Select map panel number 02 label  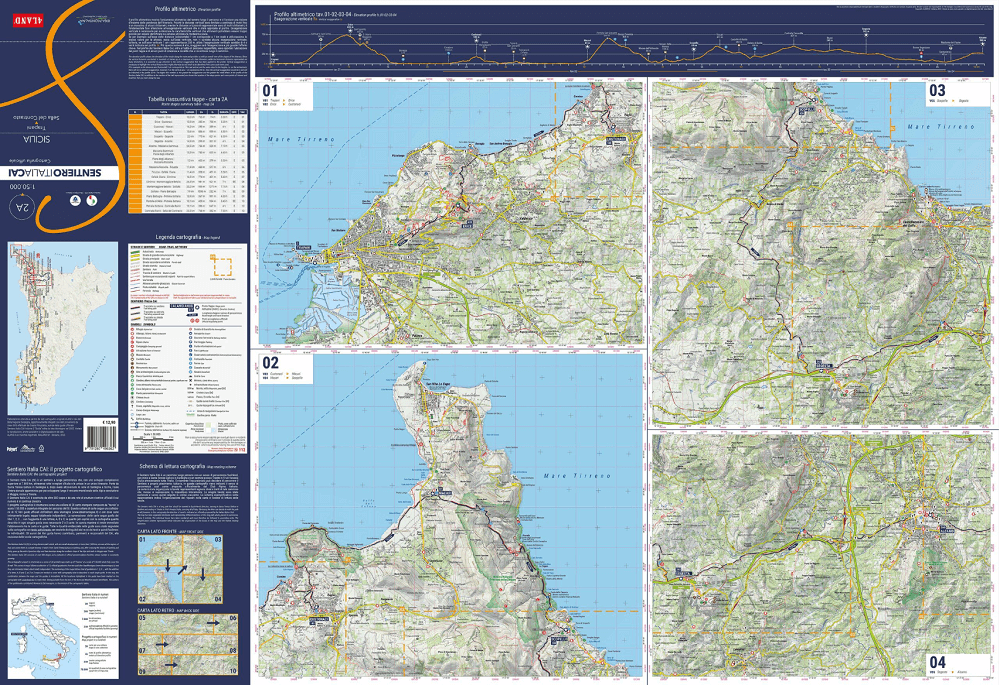270,362
